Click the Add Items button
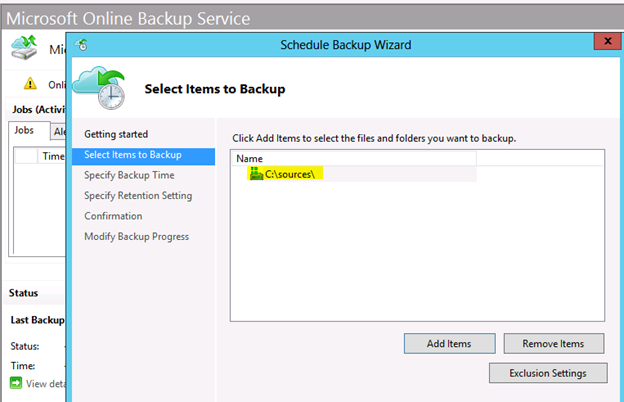 coord(449,343)
